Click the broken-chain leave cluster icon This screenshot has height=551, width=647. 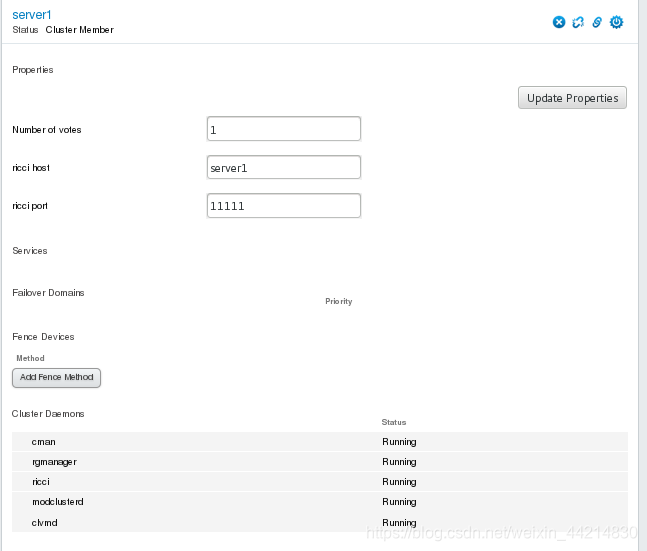click(578, 22)
